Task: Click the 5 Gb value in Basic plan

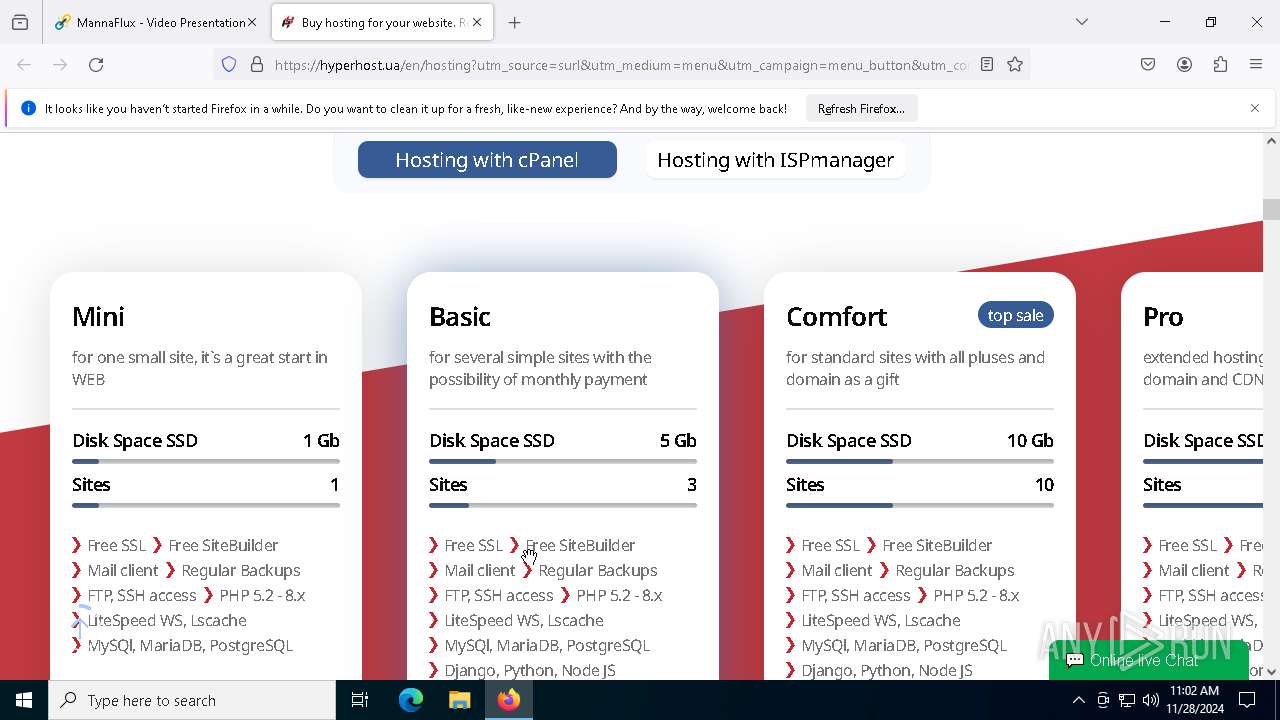Action: coord(678,440)
